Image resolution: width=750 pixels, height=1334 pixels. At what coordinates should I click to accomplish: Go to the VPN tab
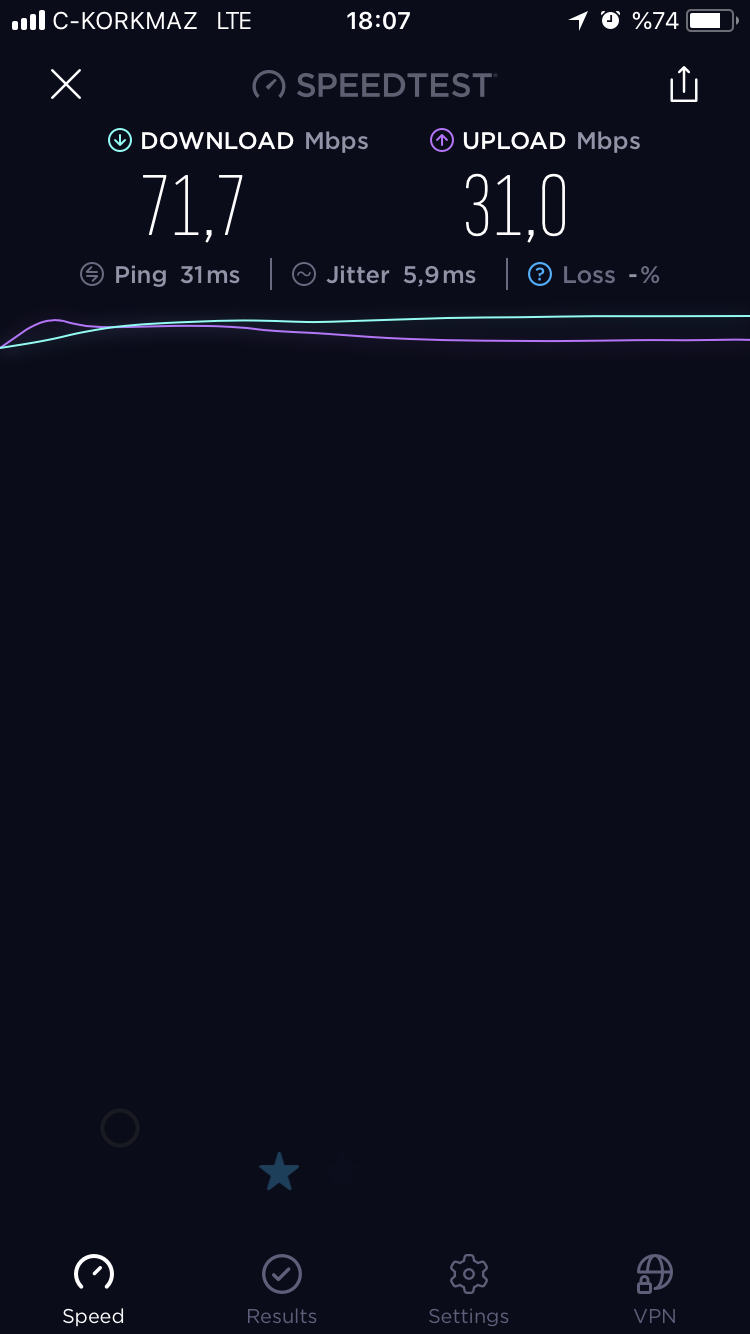pyautogui.click(x=655, y=1289)
